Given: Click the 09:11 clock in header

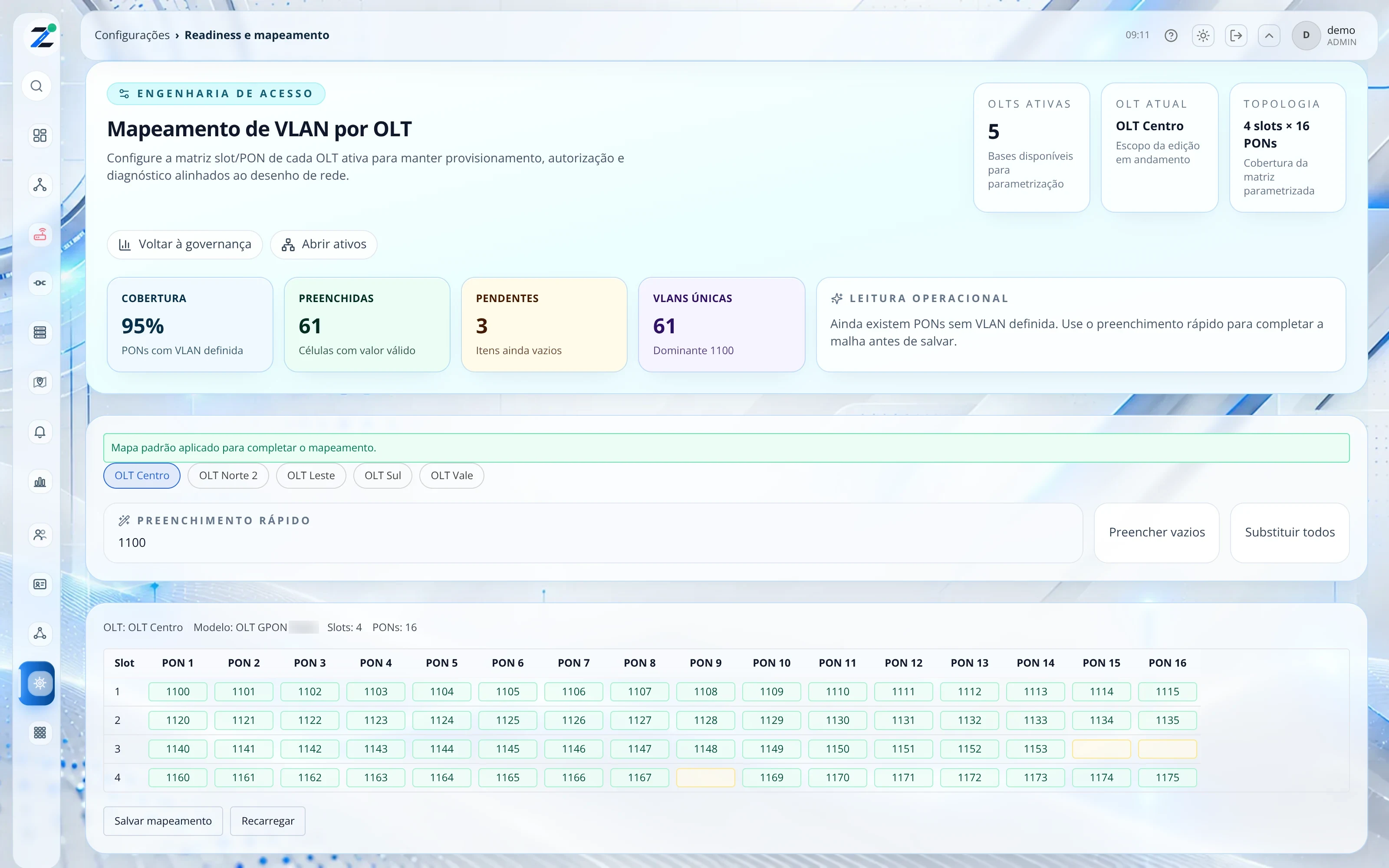Looking at the screenshot, I should pos(1137,35).
